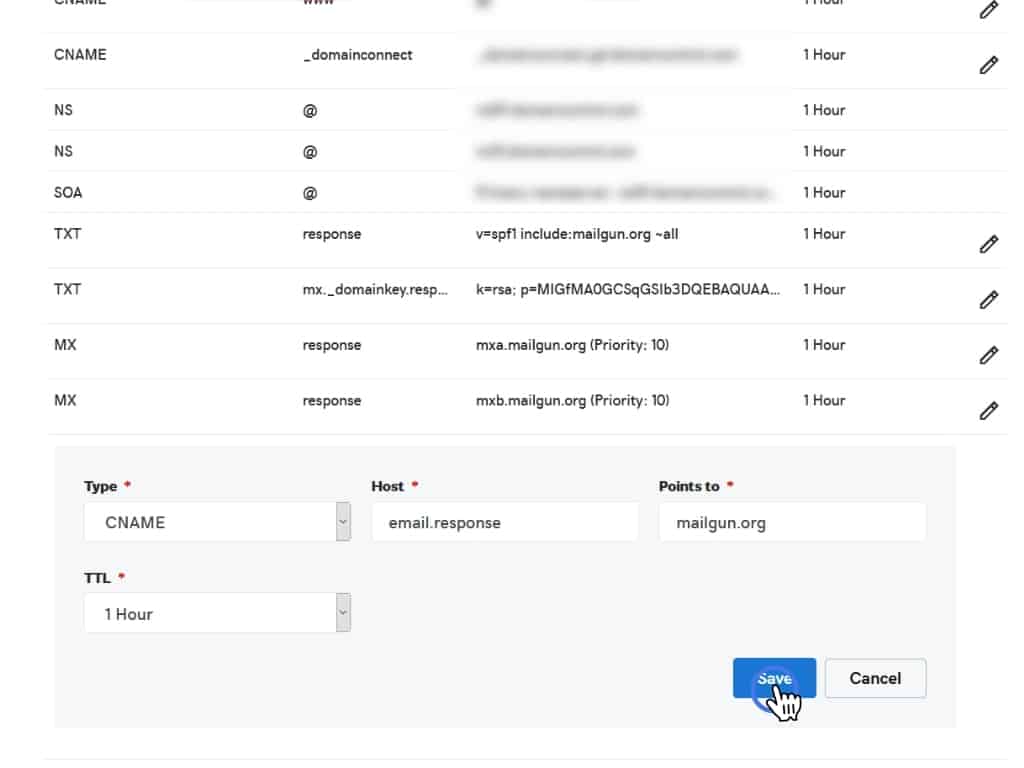Edit the mxa.mailgun.org MX record
The height and width of the screenshot is (768, 1024).
coord(988,355)
